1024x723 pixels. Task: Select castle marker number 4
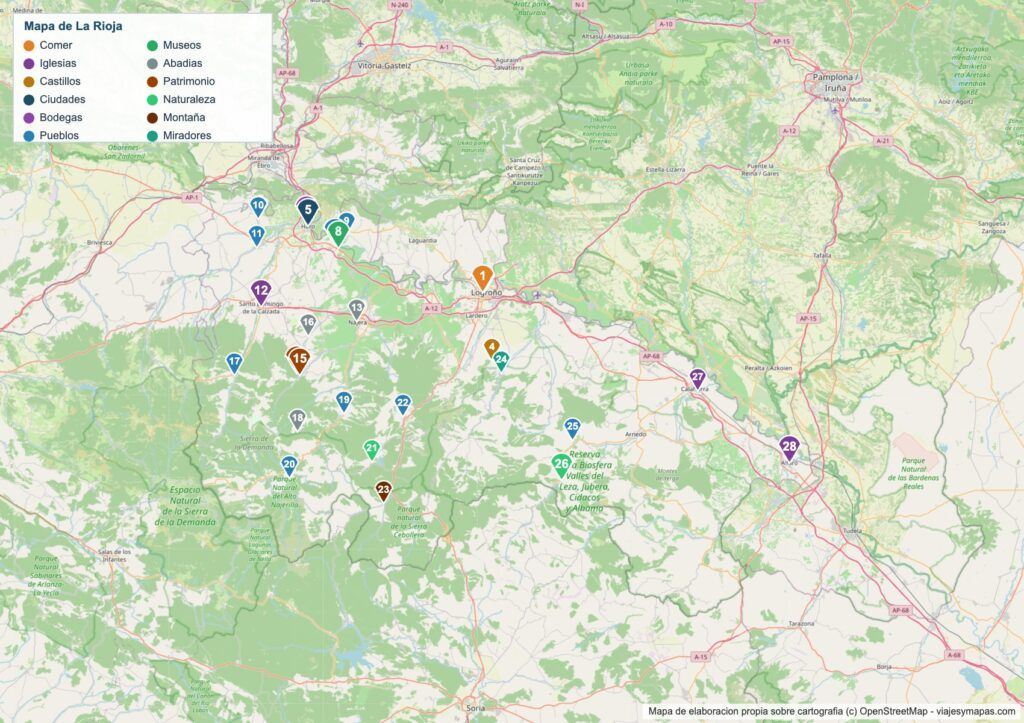[492, 347]
